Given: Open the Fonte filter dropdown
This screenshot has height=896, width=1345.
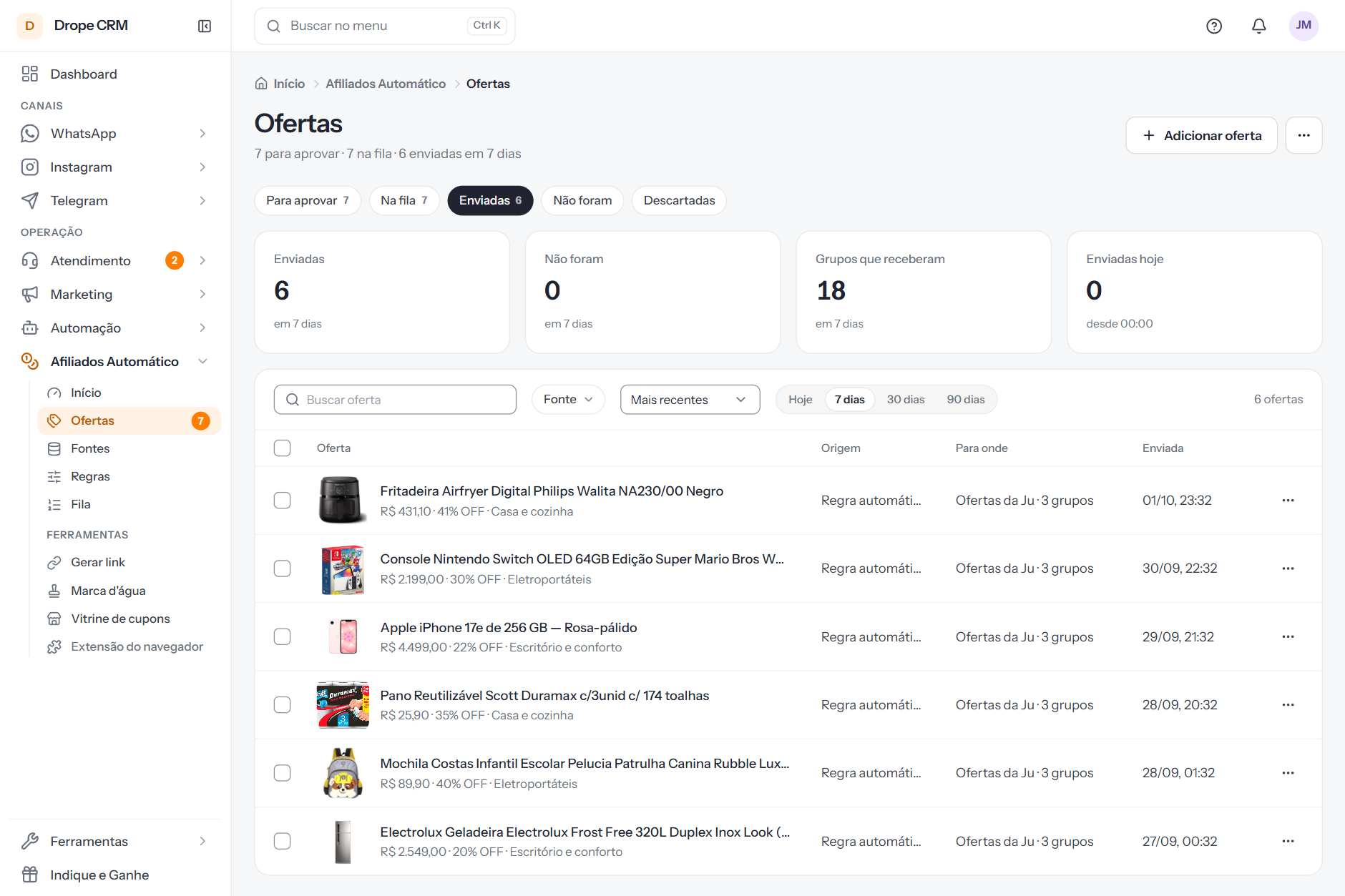Looking at the screenshot, I should coord(568,399).
